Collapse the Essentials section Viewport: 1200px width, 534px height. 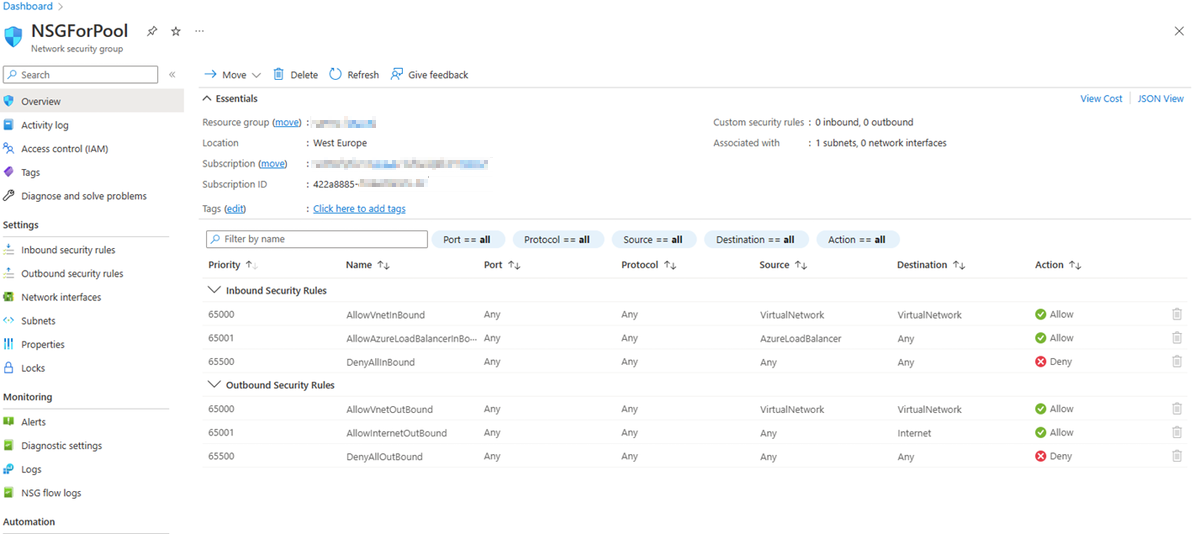pos(230,99)
